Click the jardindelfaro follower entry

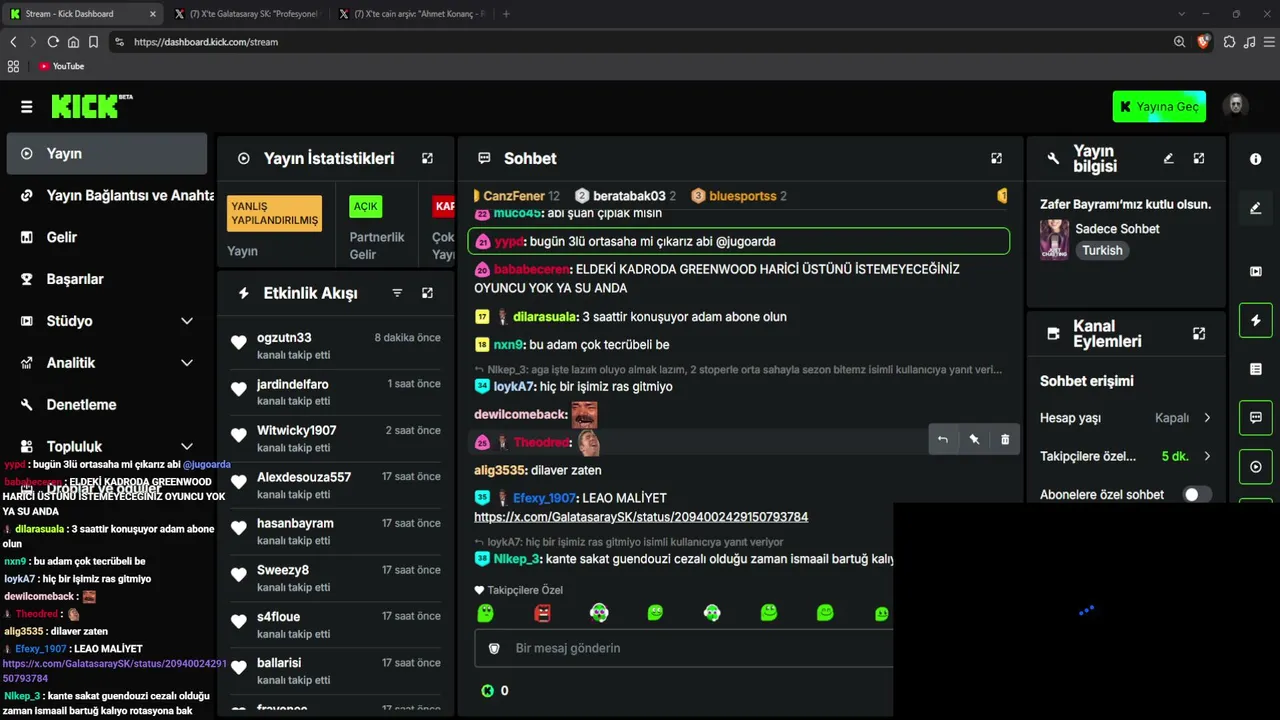point(335,392)
